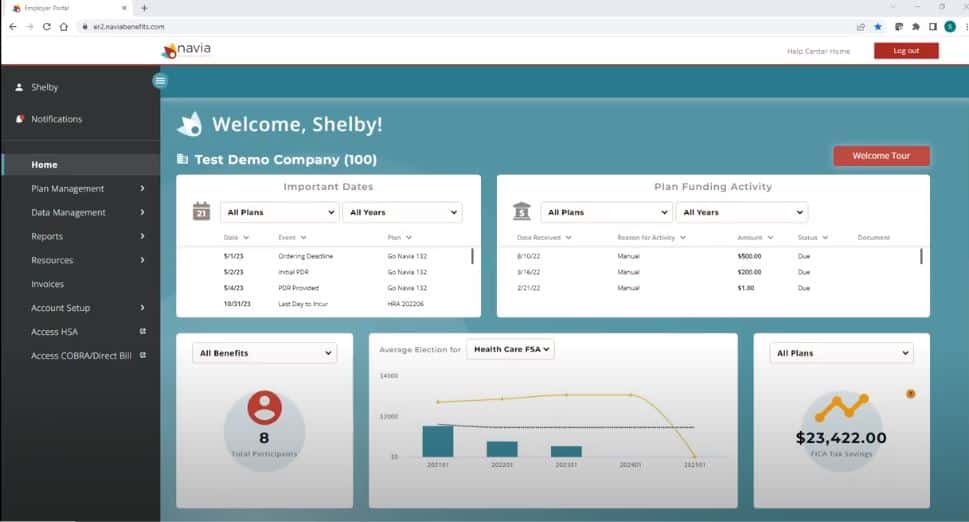This screenshot has width=969, height=522.
Task: Expand the Plan Management menu chevron
Action: (142, 188)
